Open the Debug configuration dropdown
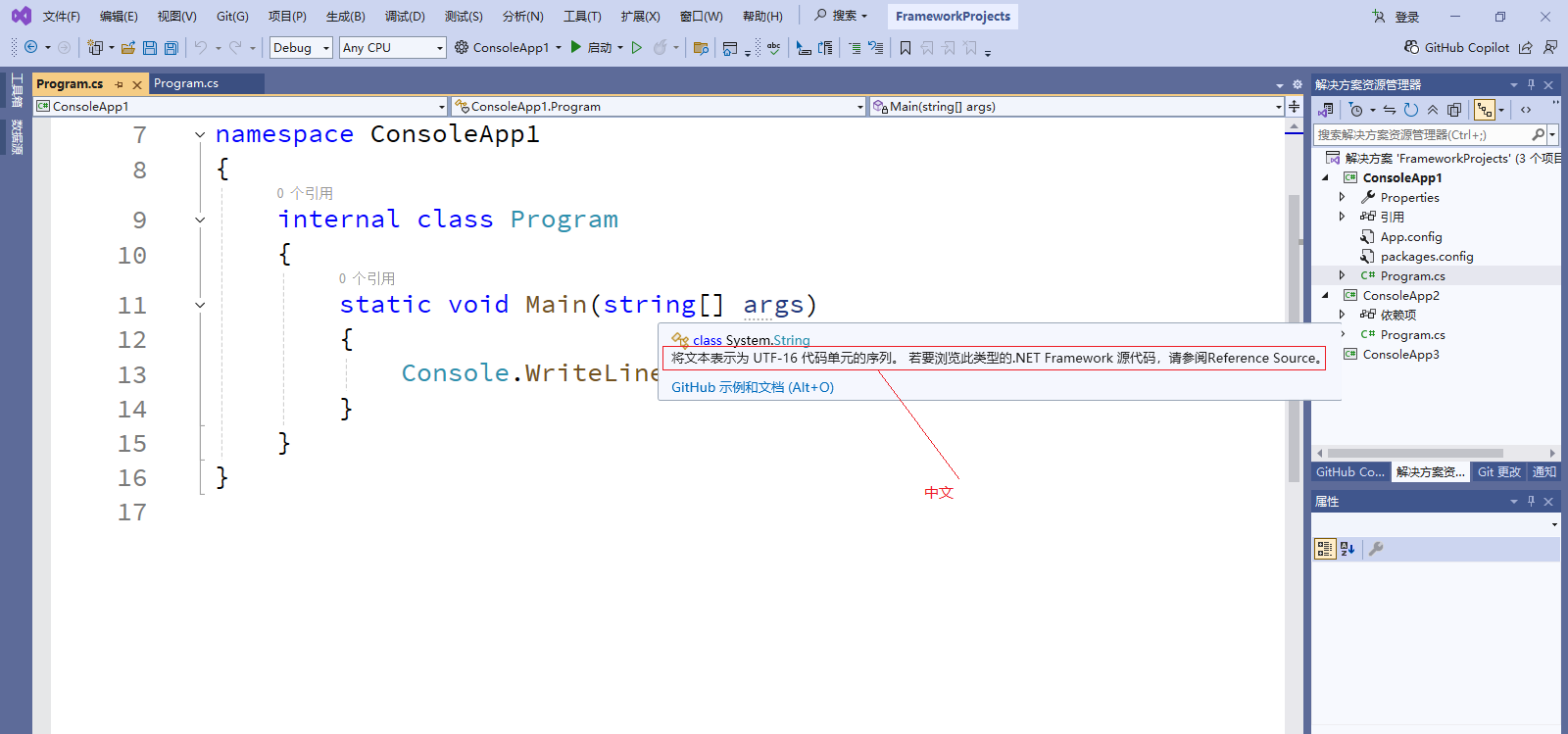Image resolution: width=1568 pixels, height=734 pixels. point(302,47)
